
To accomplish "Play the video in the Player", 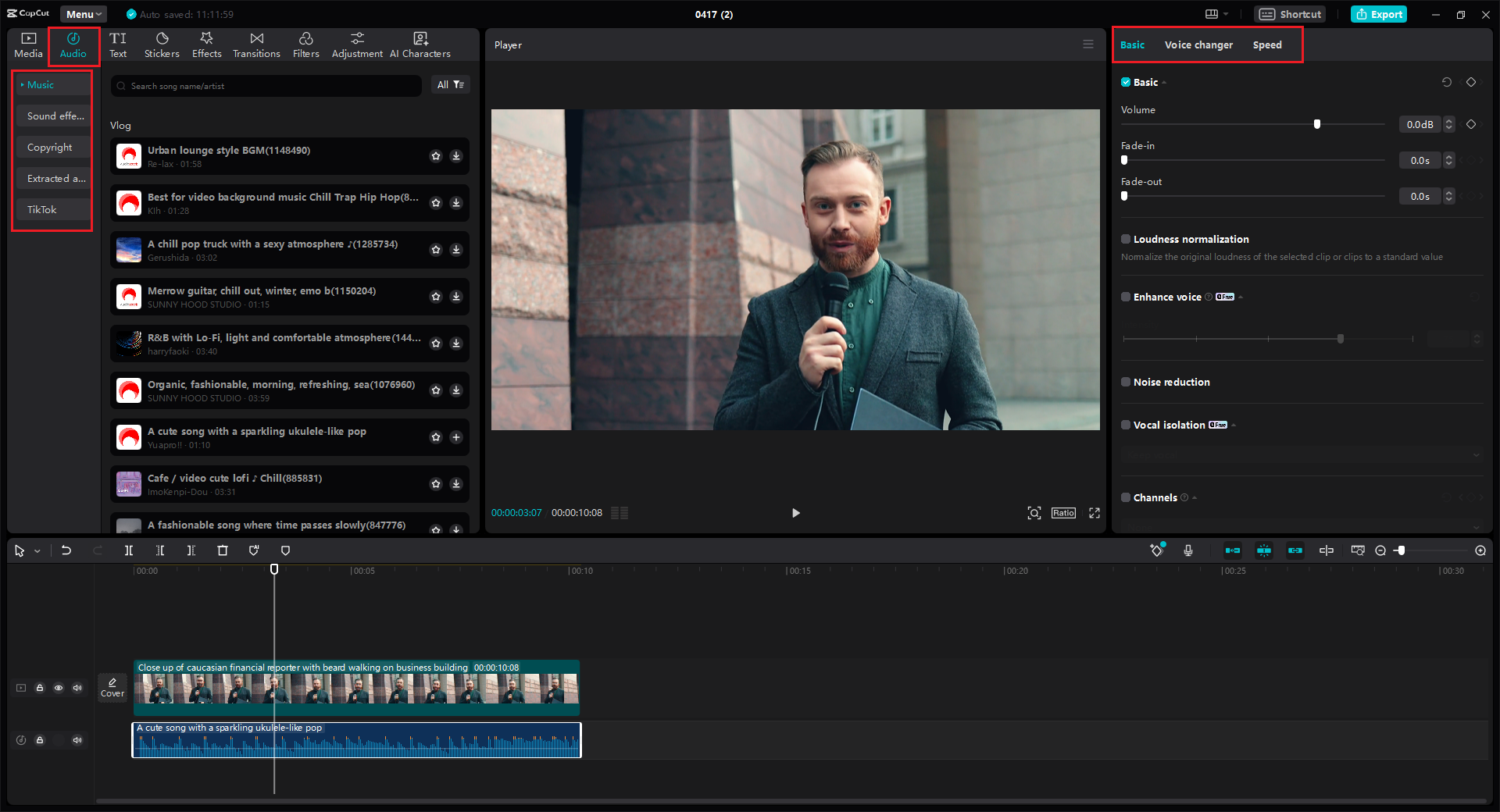I will coord(795,513).
